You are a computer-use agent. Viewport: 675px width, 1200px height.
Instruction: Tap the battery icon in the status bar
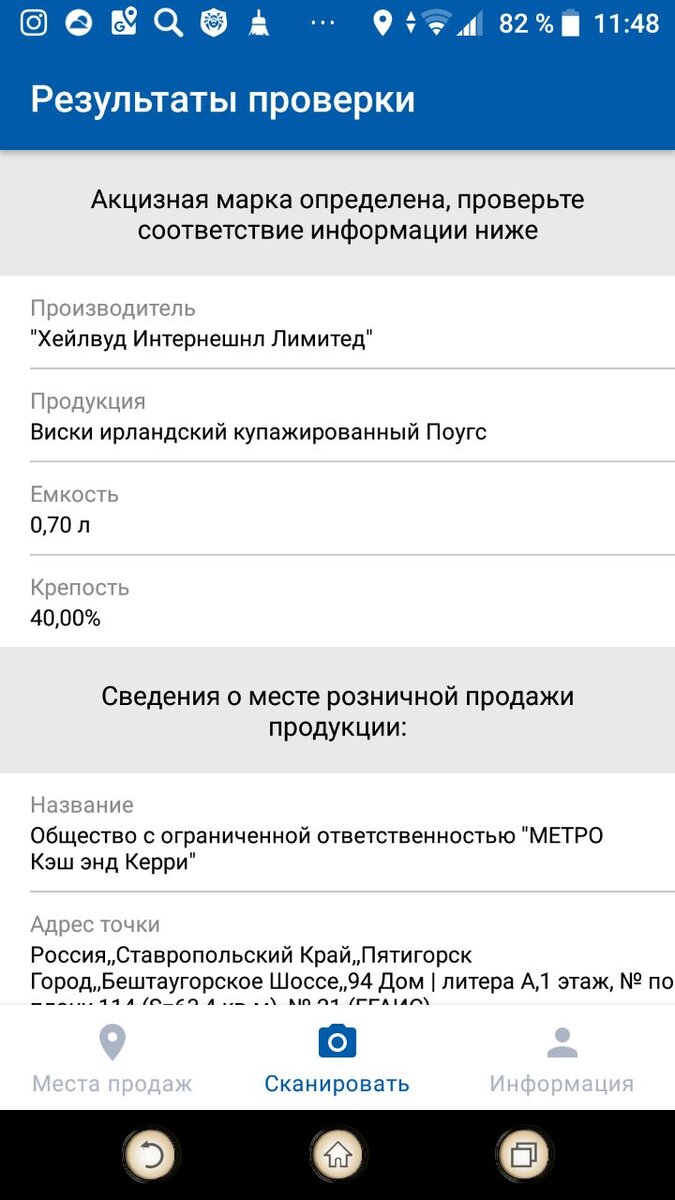tap(571, 22)
